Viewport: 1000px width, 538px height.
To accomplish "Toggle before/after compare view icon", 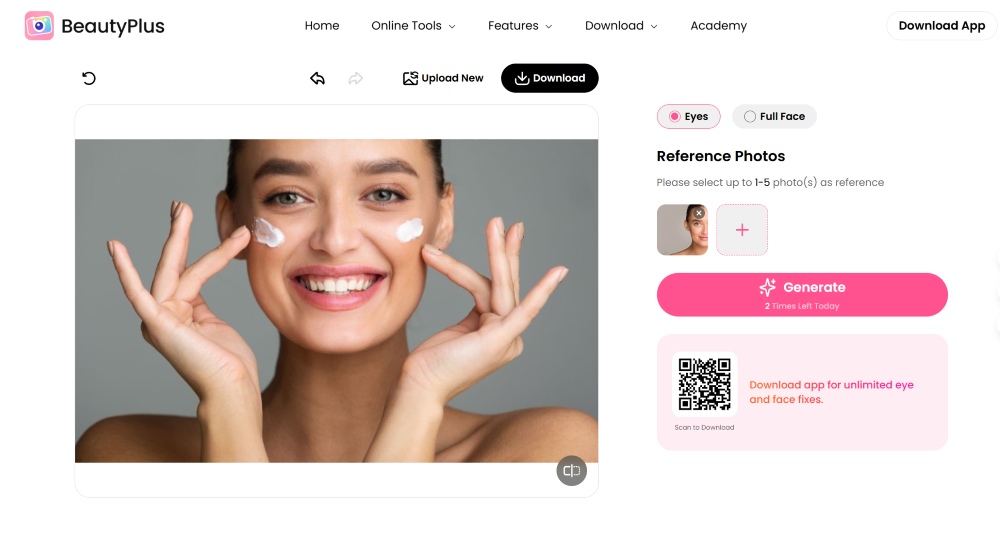I will [x=571, y=470].
